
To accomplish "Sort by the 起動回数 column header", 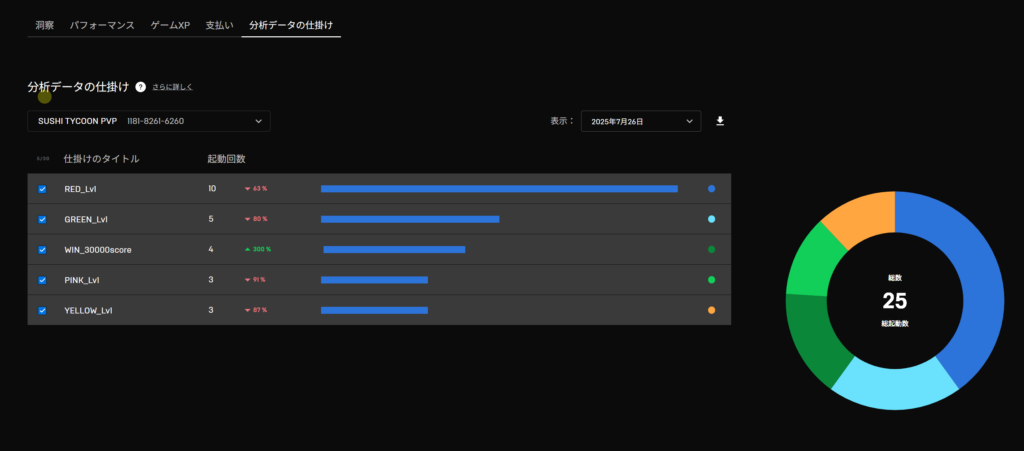I will [226, 158].
